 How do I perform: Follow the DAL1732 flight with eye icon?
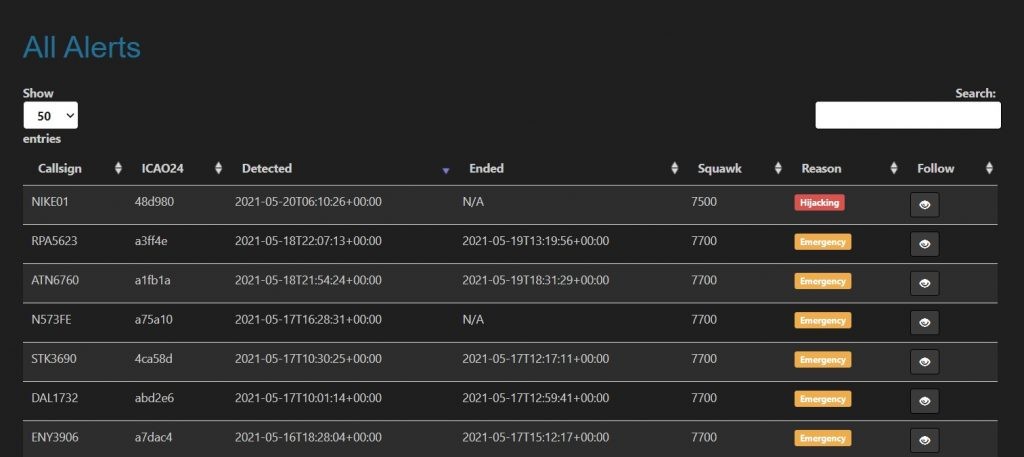point(924,401)
